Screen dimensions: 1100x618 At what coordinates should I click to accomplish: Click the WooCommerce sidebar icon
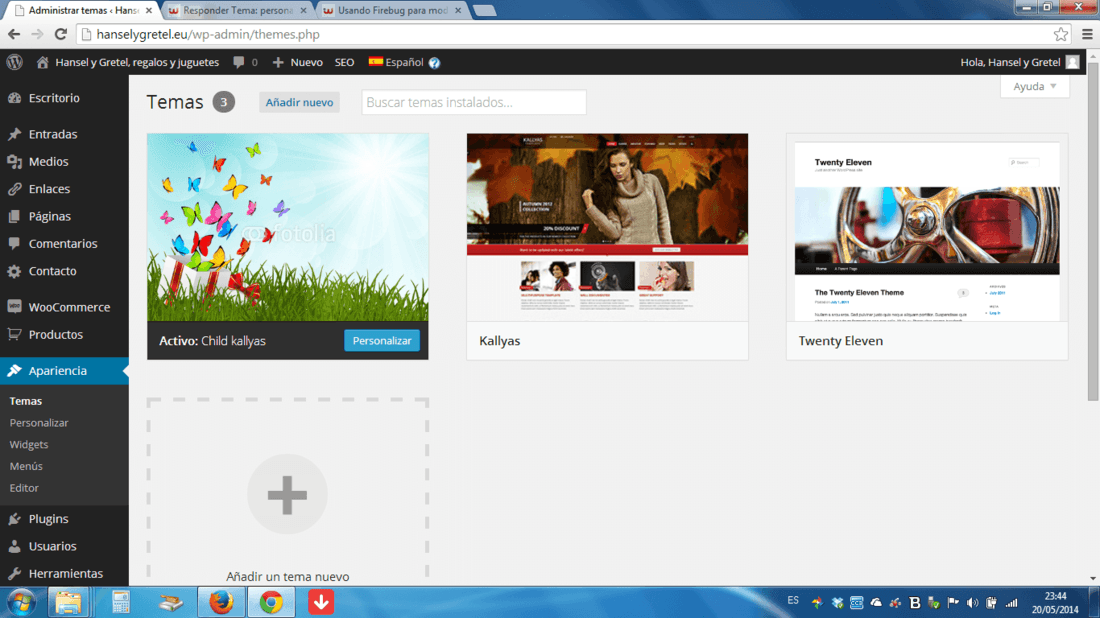14,307
